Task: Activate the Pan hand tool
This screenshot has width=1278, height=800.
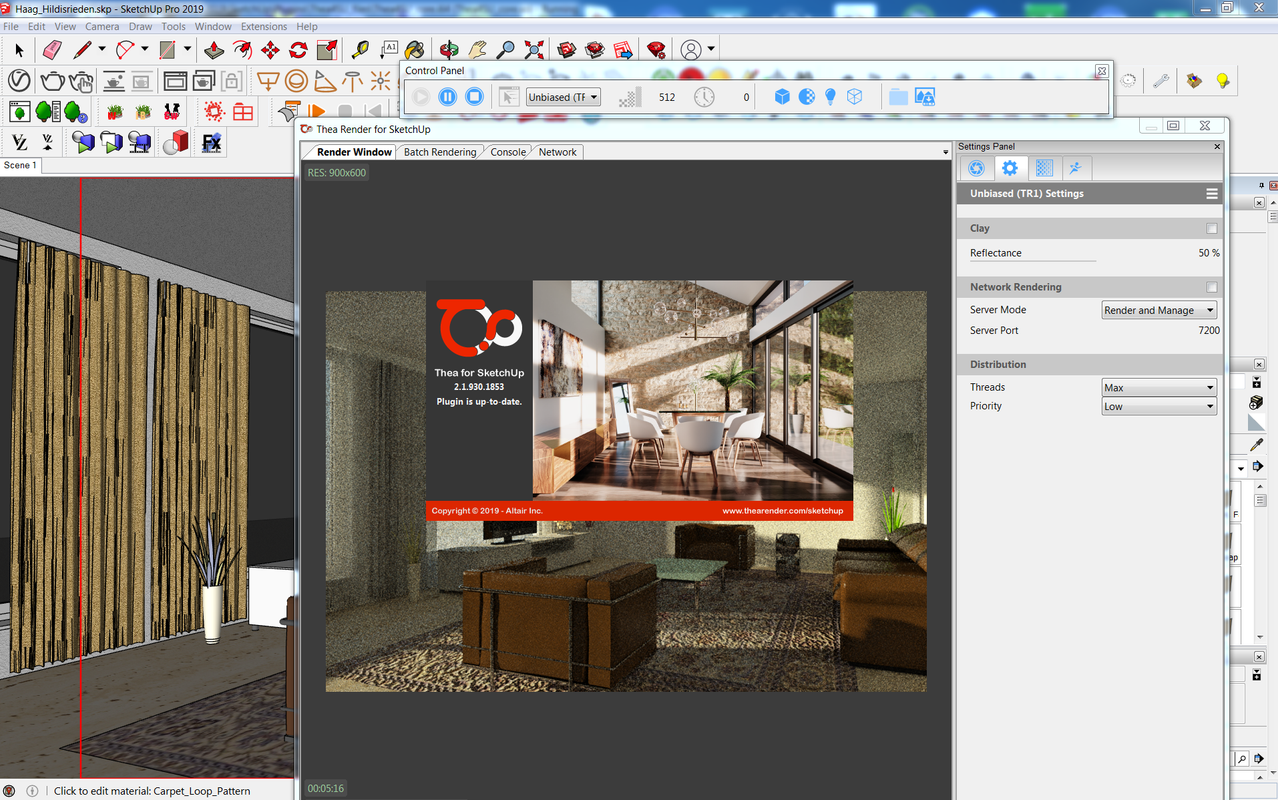Action: [x=478, y=49]
